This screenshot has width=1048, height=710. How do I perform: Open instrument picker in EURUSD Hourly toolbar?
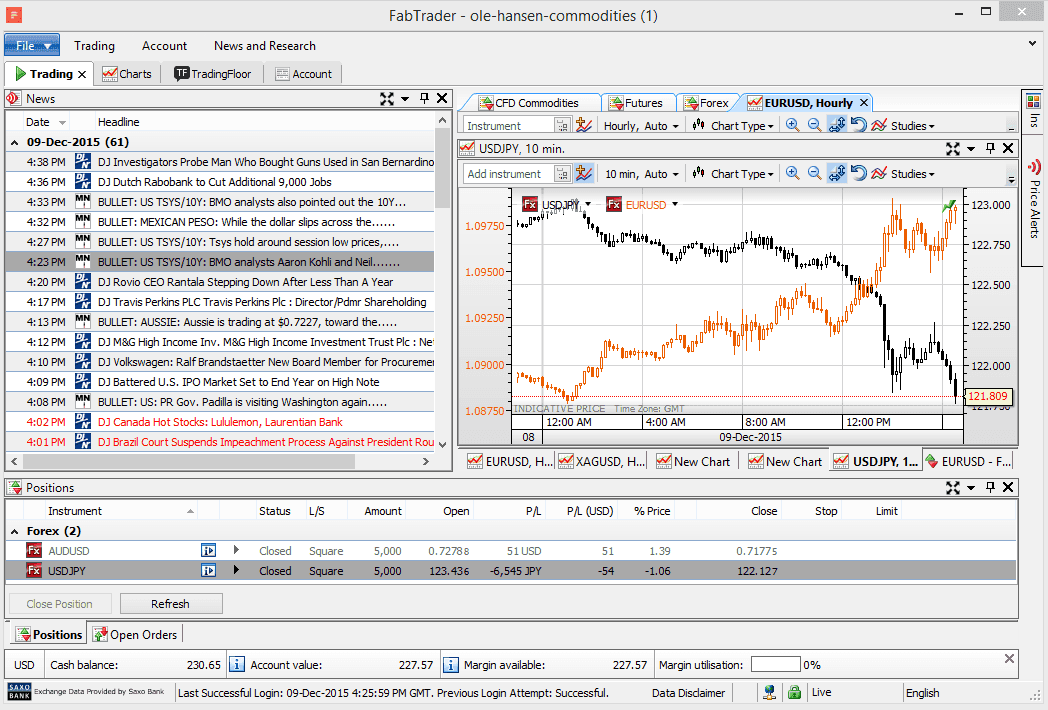tap(563, 125)
